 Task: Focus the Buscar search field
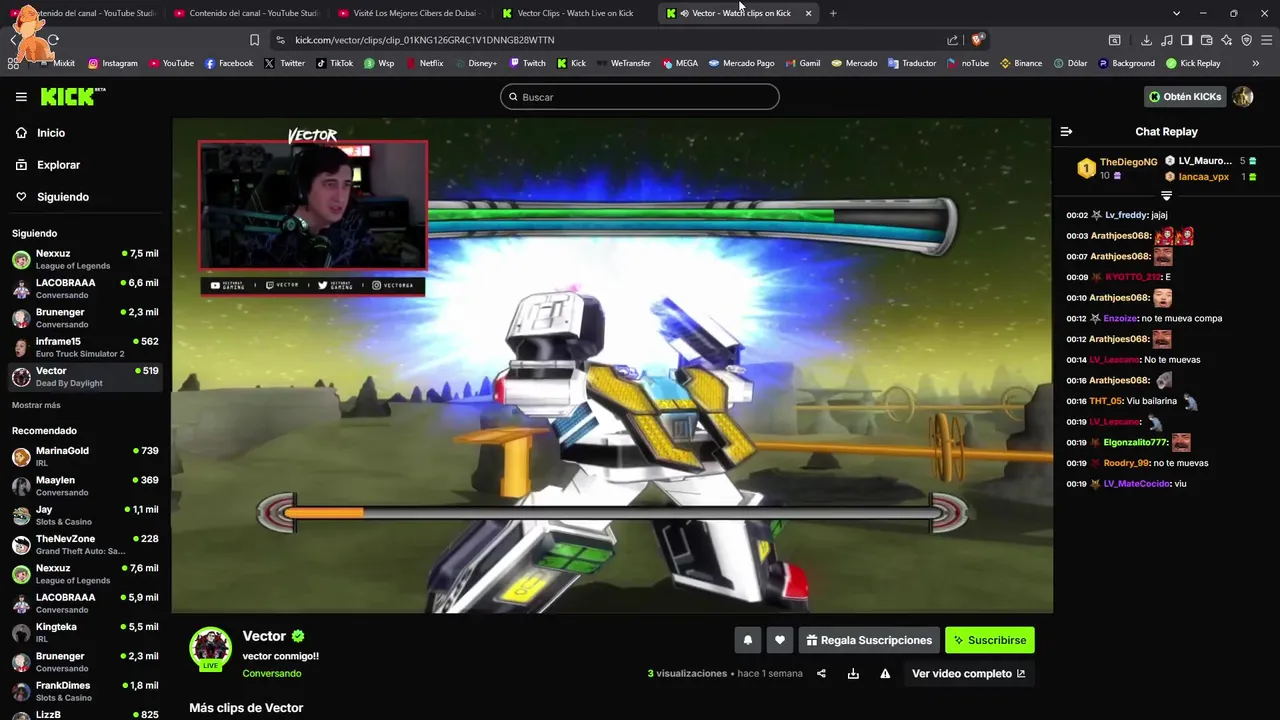coord(640,97)
